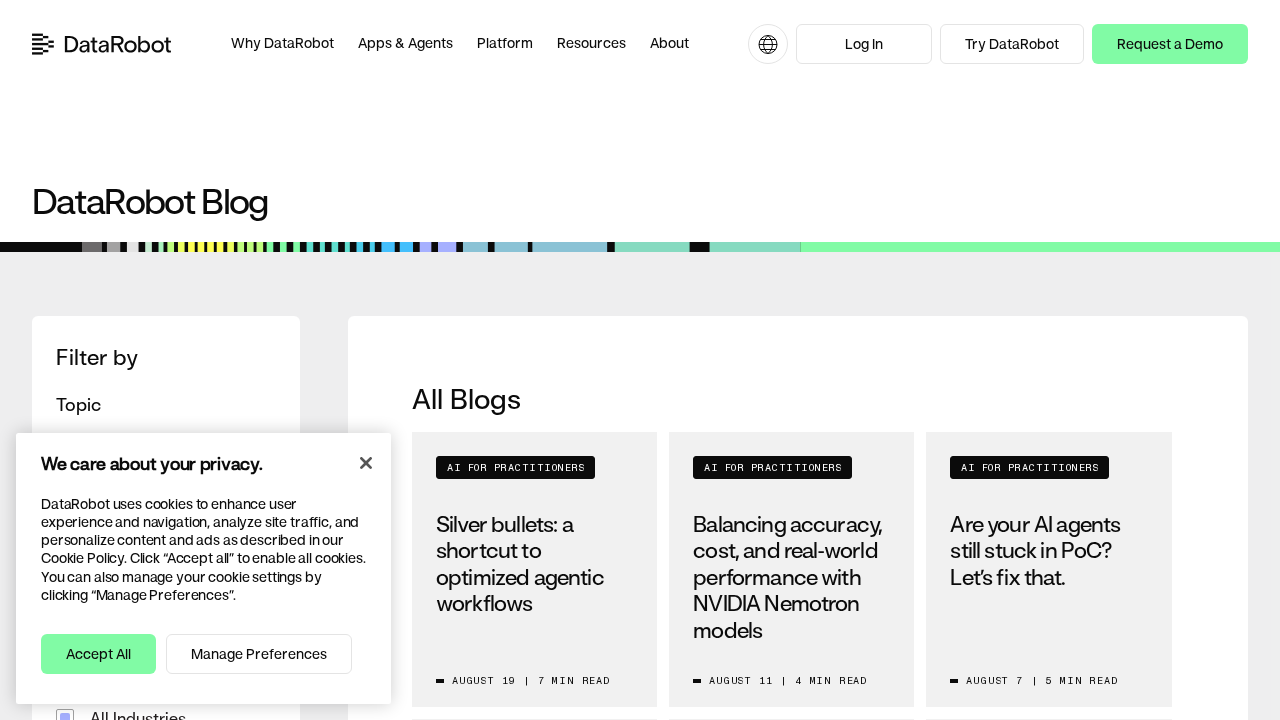Expand the Topic filter section
The width and height of the screenshot is (1280, 720).
tap(78, 405)
